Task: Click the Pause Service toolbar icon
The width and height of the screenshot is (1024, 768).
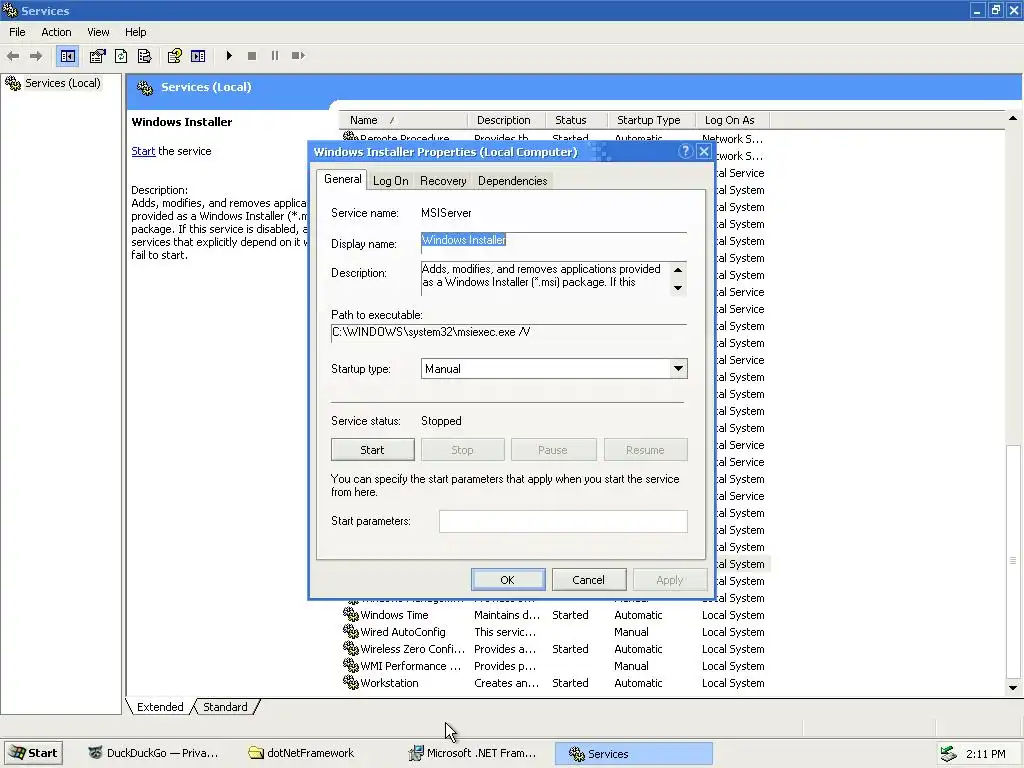Action: click(x=275, y=56)
